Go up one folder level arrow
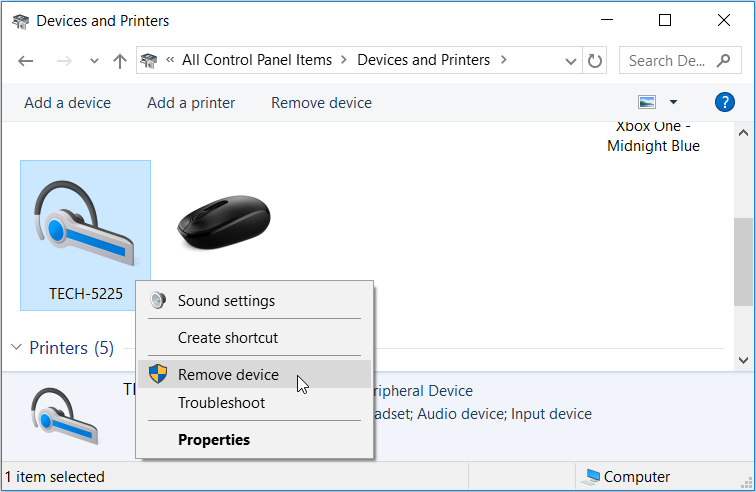 (x=120, y=61)
